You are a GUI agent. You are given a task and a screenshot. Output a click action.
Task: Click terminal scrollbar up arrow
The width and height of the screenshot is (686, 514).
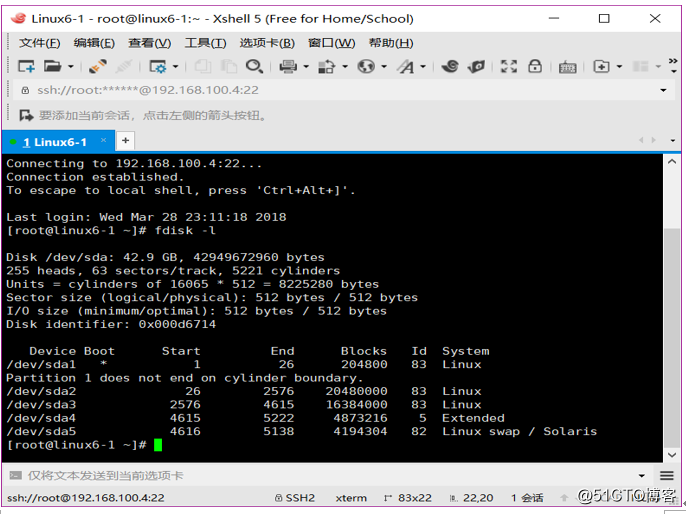672,162
